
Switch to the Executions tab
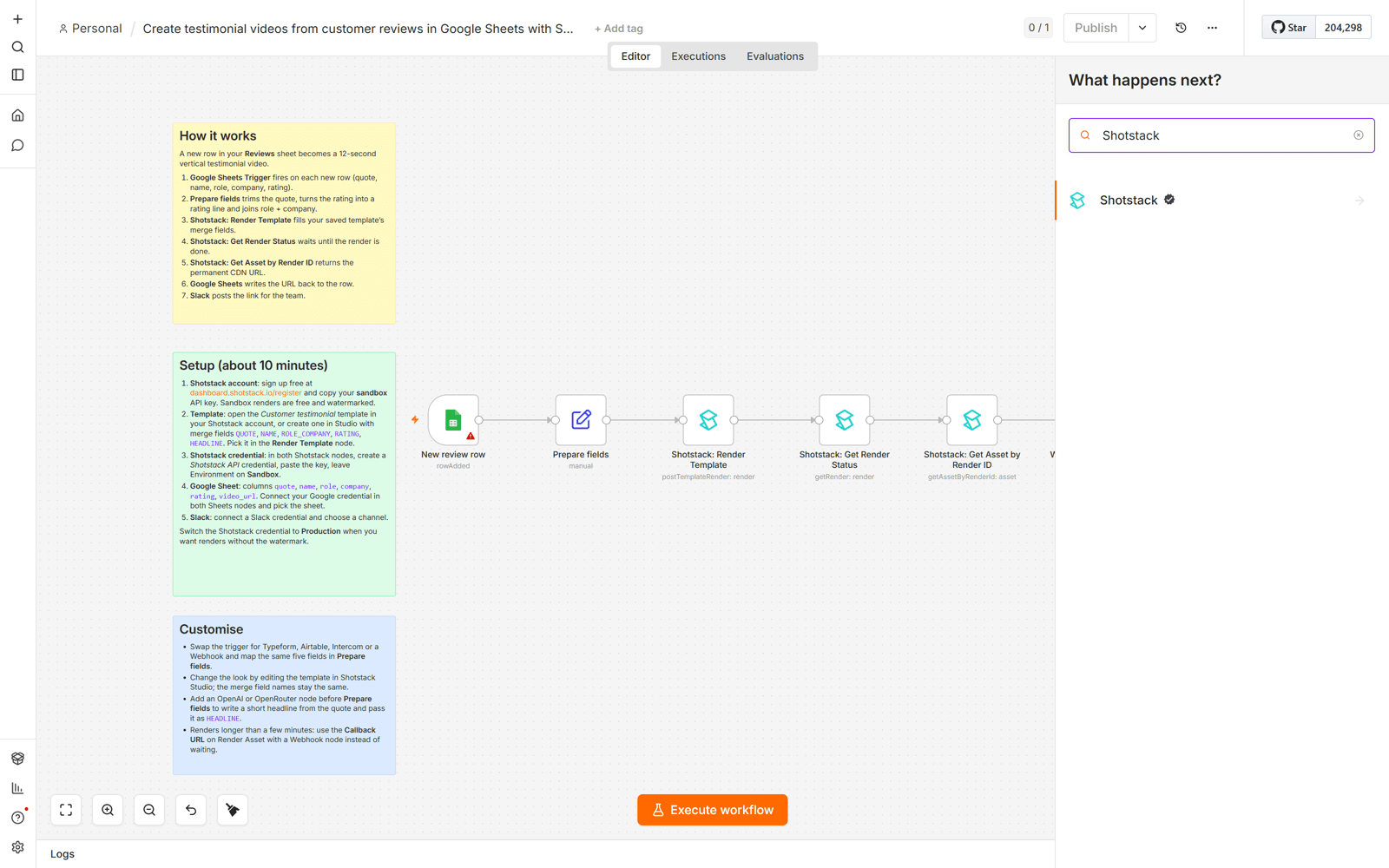(x=698, y=56)
